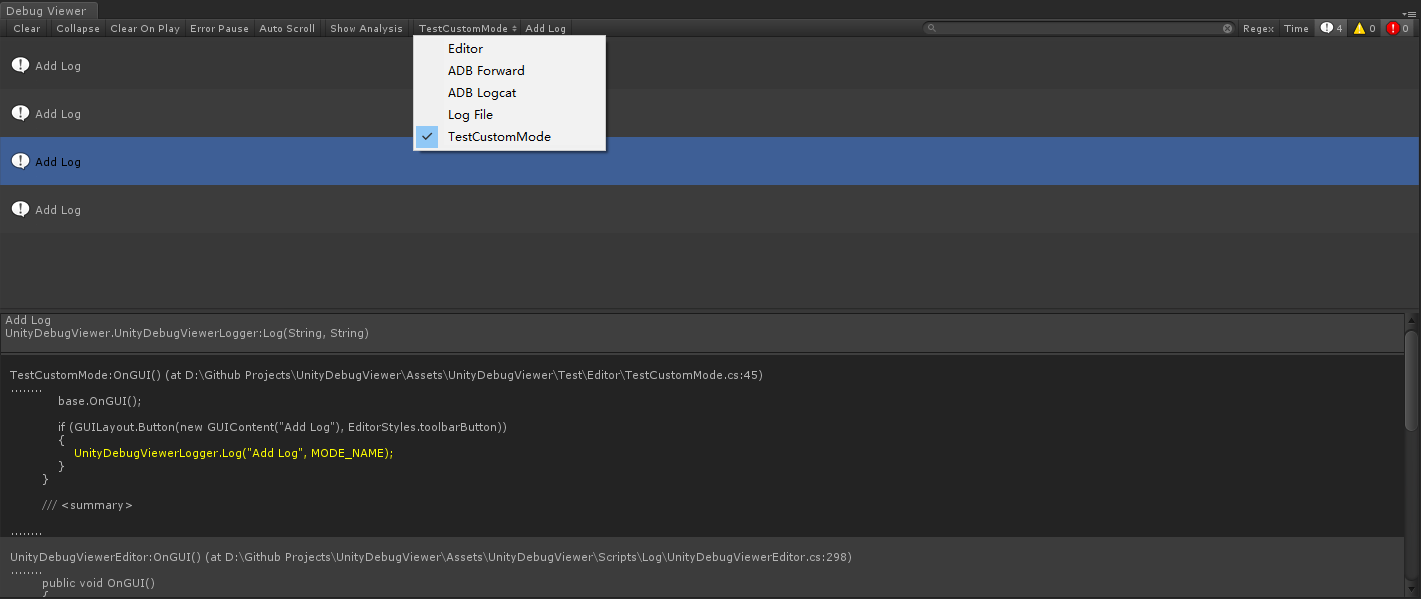Image resolution: width=1421 pixels, height=599 pixels.
Task: Clear the log list
Action: point(27,28)
